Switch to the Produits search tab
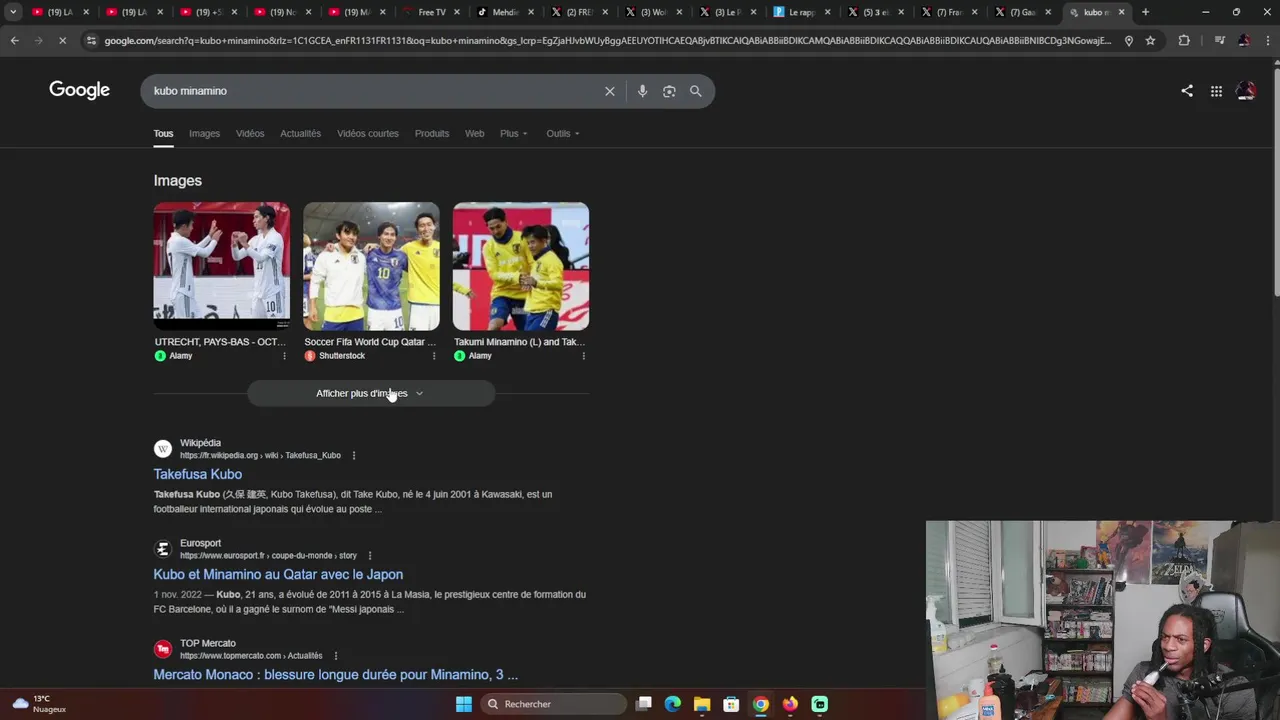This screenshot has width=1280, height=720. (432, 133)
